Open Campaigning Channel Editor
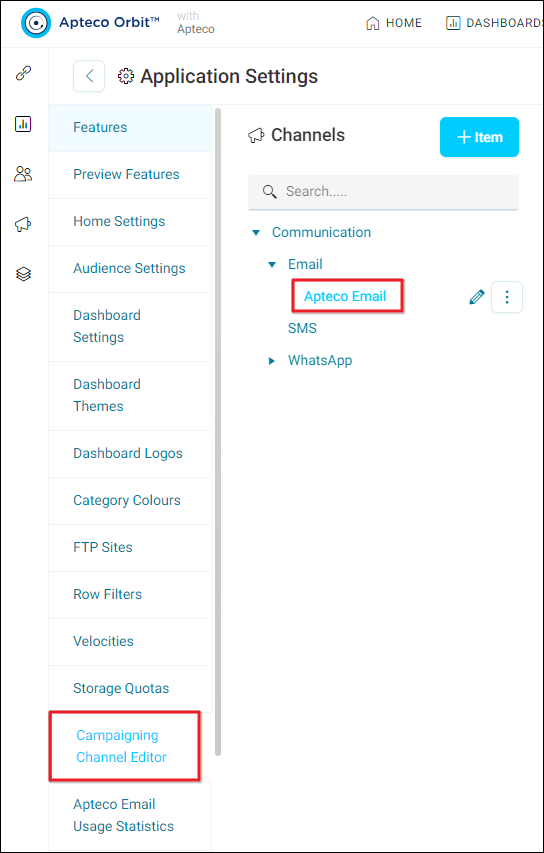Image resolution: width=544 pixels, height=853 pixels. (x=125, y=746)
